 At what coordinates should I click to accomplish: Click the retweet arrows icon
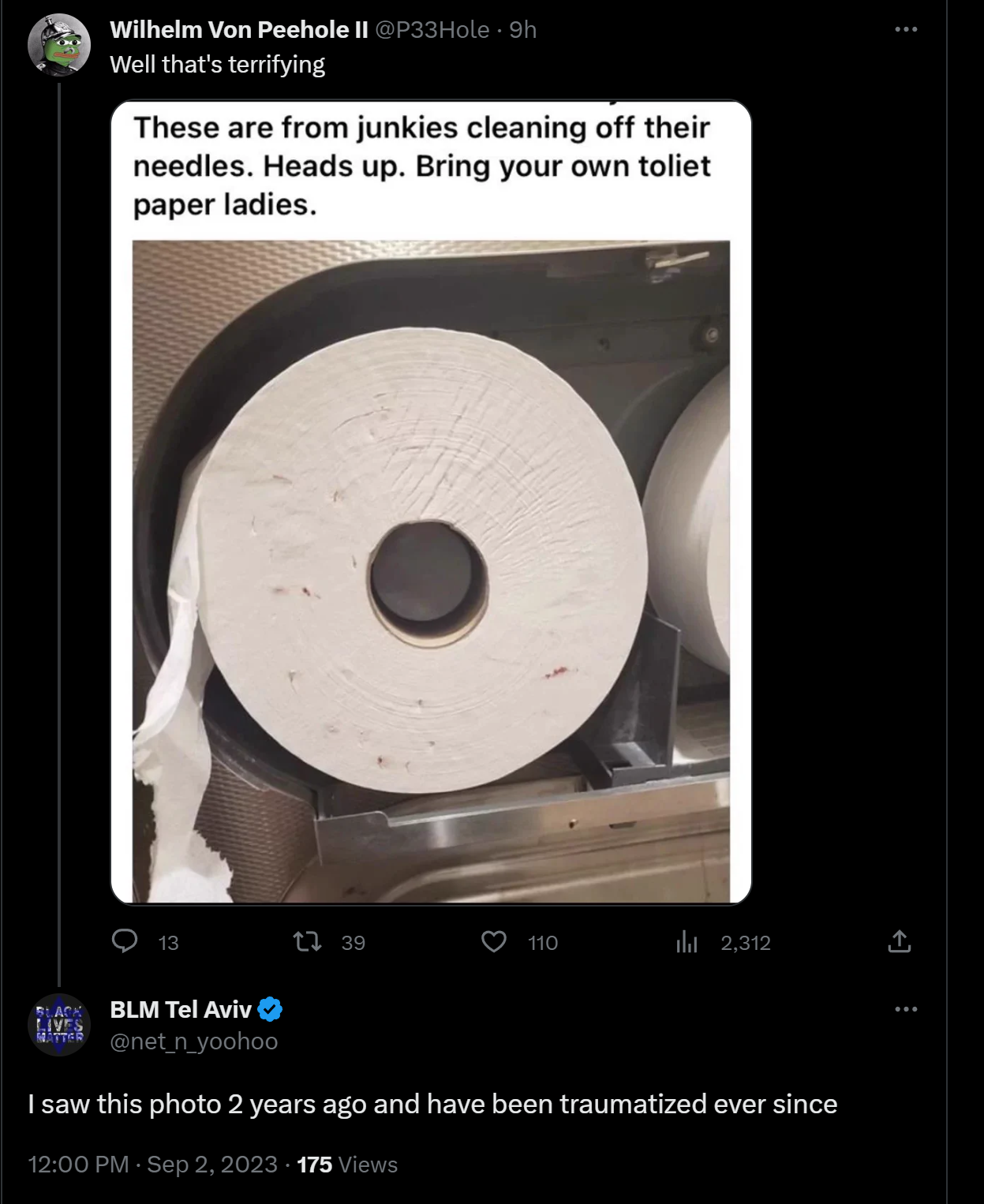point(307,941)
